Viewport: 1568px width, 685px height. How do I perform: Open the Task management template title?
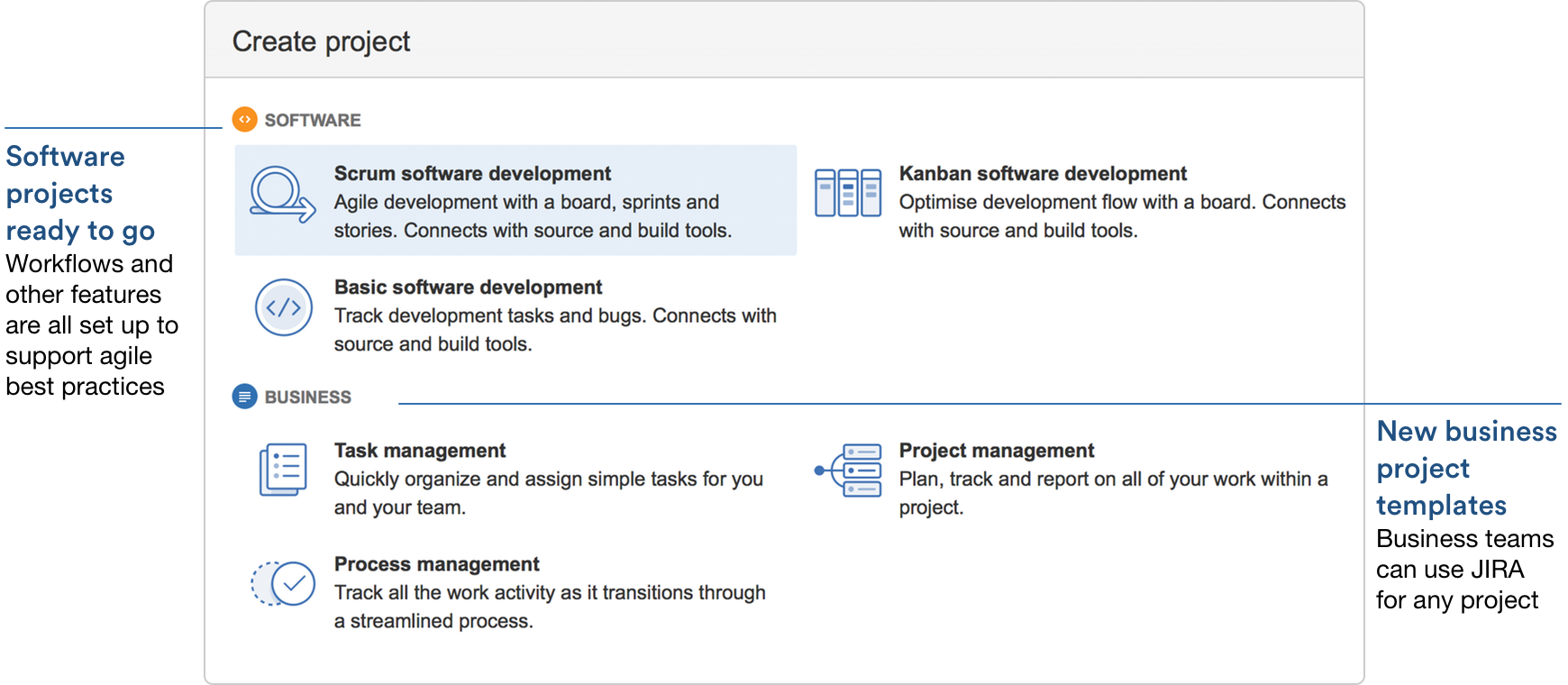[420, 451]
